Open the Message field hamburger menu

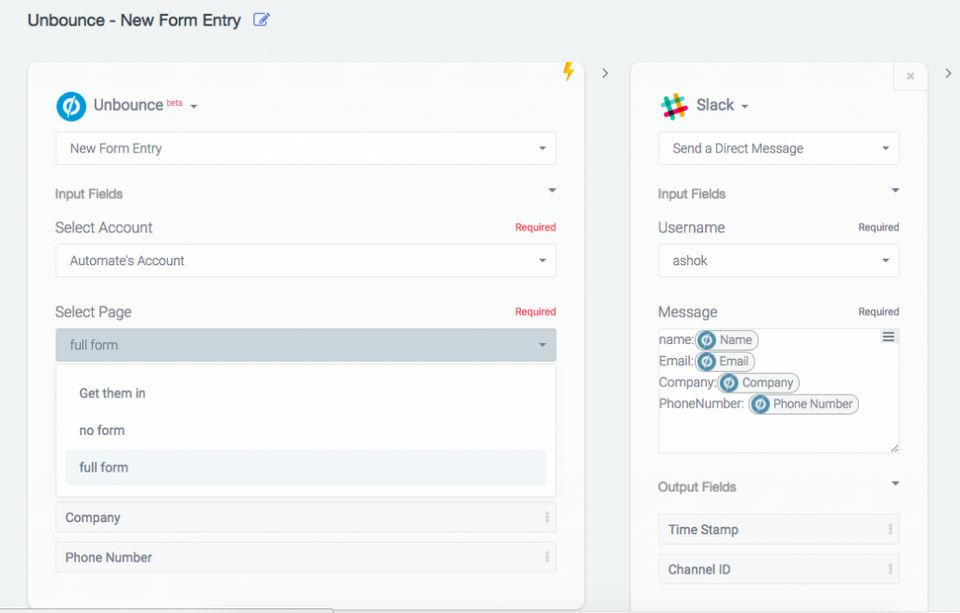pos(888,337)
